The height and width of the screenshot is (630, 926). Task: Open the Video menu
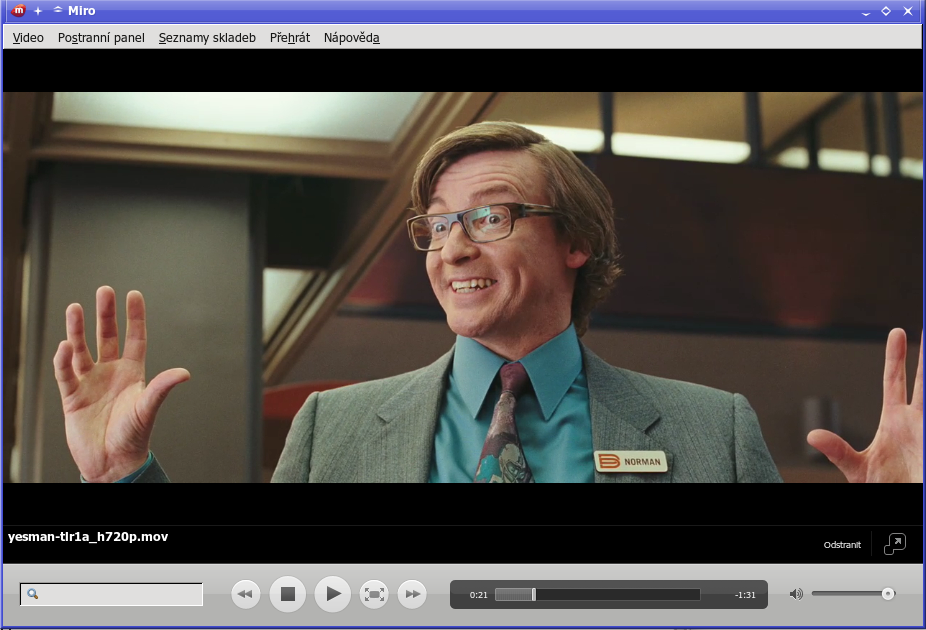(28, 38)
